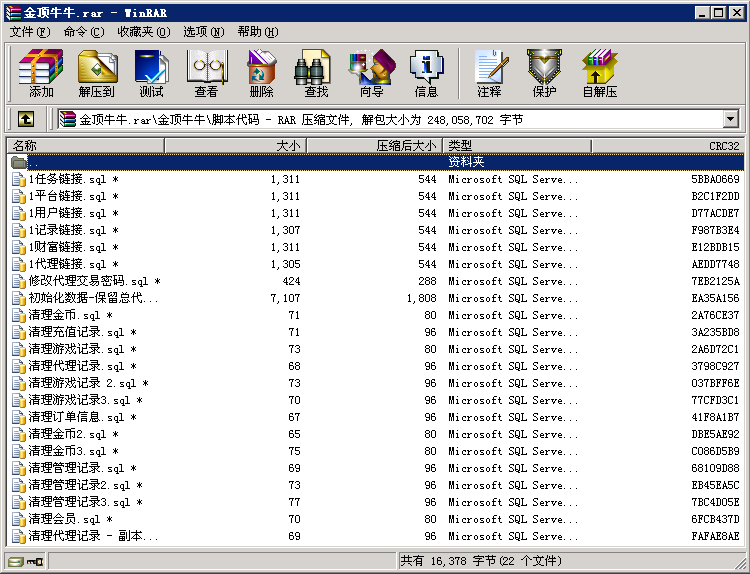Click the 自解压 (SFX) toolbar icon
The image size is (750, 574).
click(599, 73)
